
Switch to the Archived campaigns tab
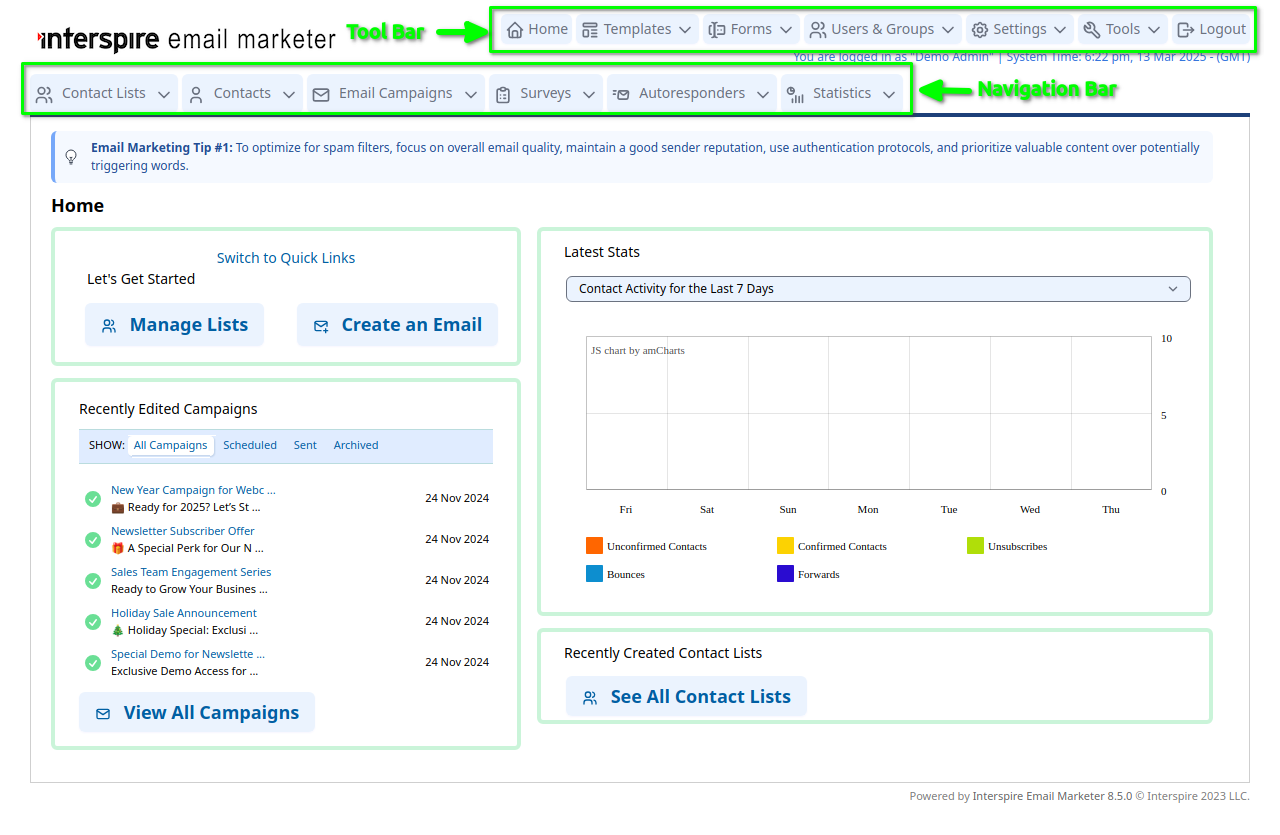pos(355,444)
